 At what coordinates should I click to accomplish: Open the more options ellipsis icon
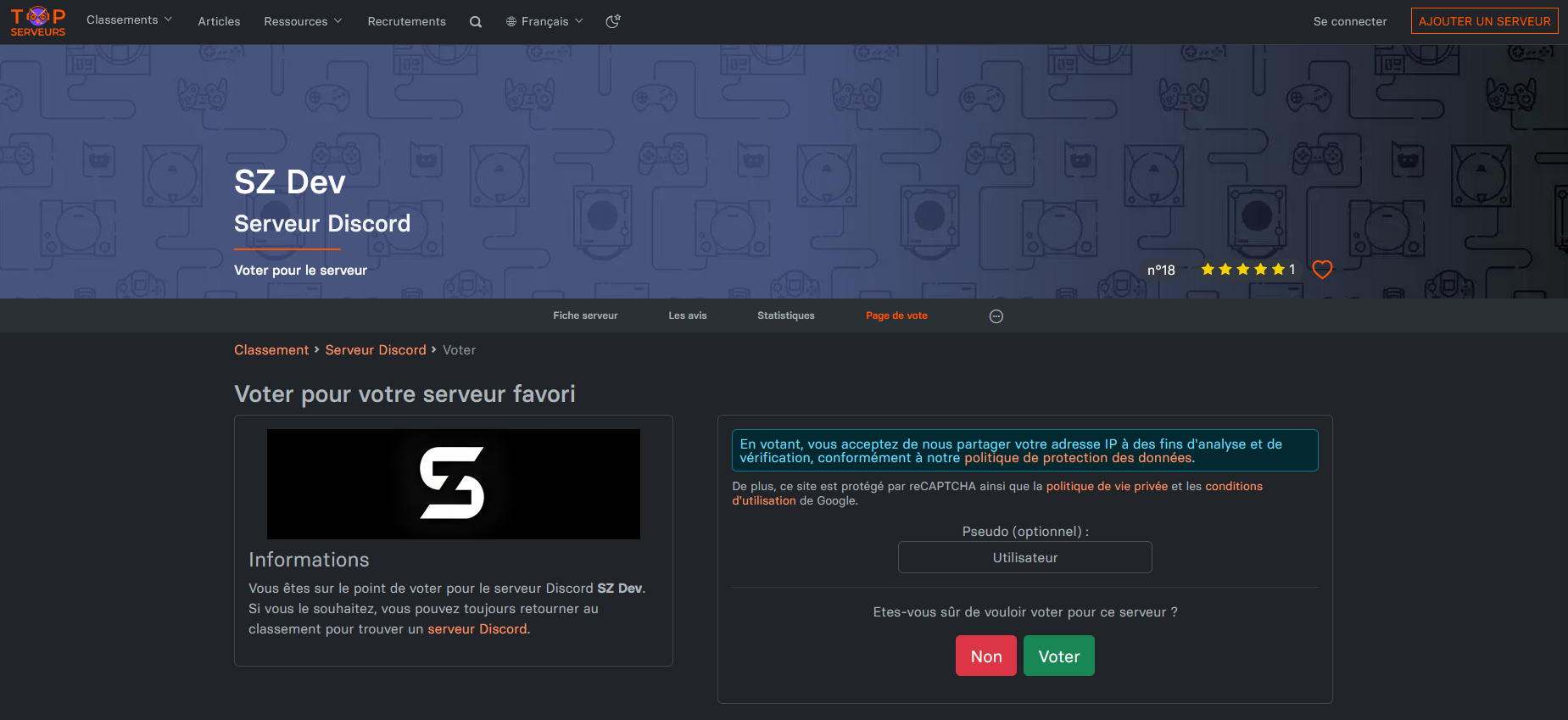pyautogui.click(x=996, y=316)
